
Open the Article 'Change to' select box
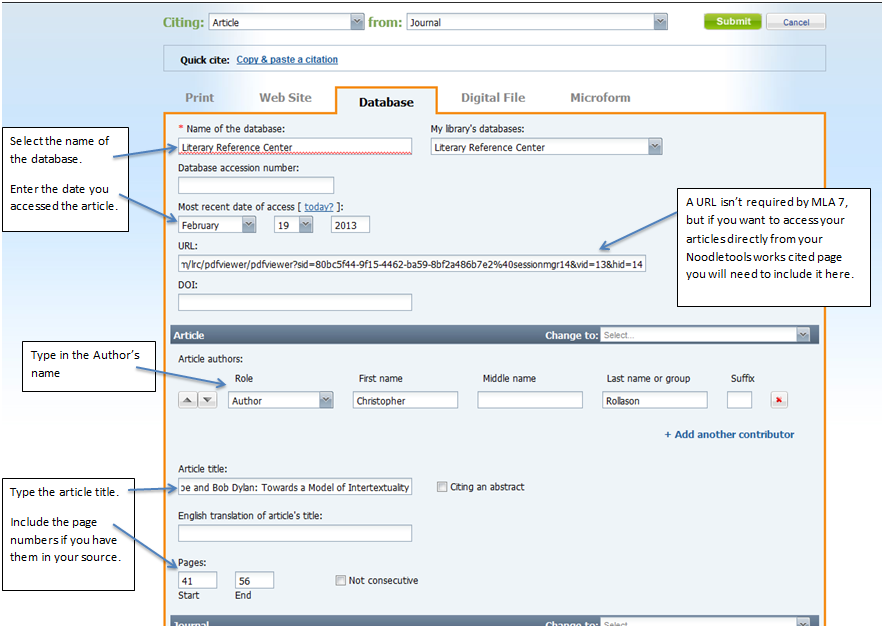705,336
